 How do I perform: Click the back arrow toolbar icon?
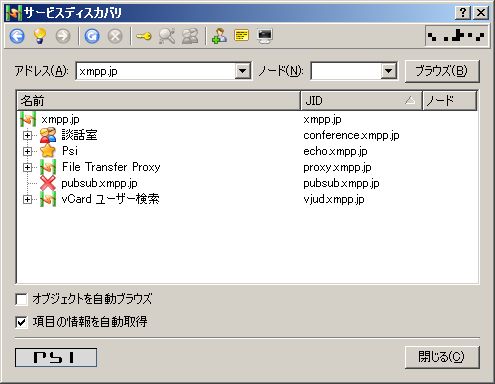(17, 36)
